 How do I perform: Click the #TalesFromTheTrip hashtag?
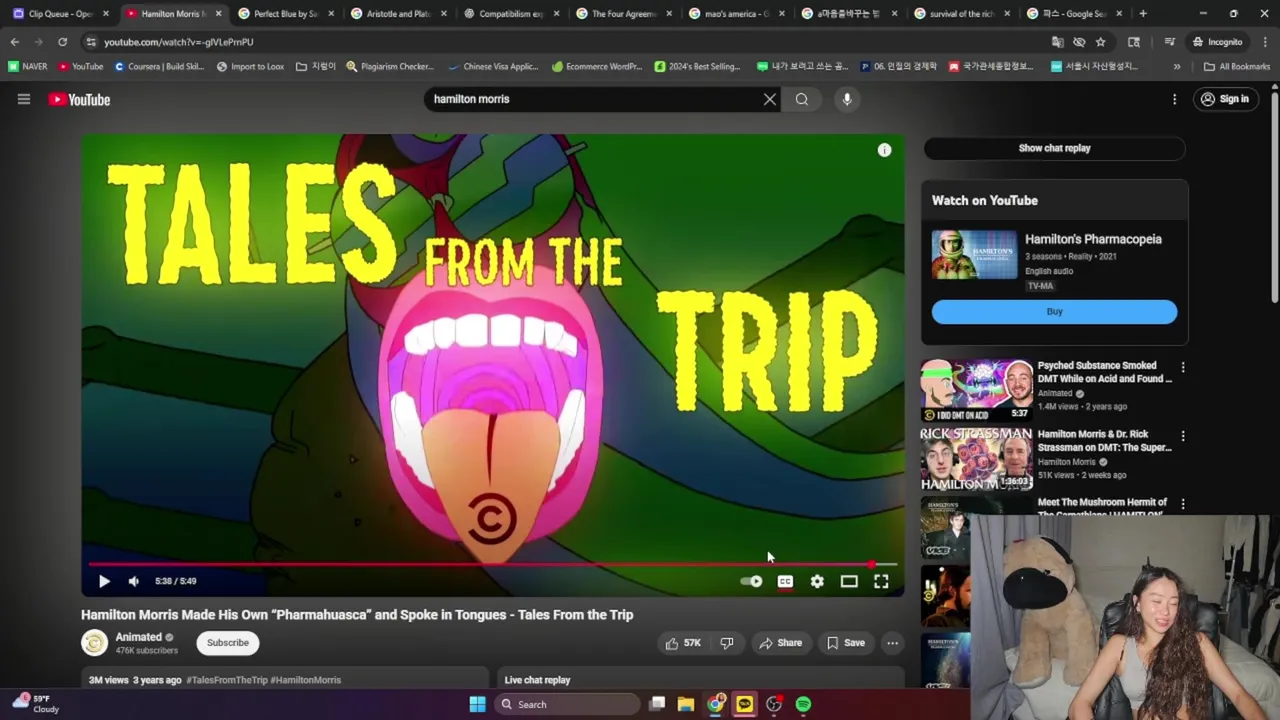click(227, 680)
